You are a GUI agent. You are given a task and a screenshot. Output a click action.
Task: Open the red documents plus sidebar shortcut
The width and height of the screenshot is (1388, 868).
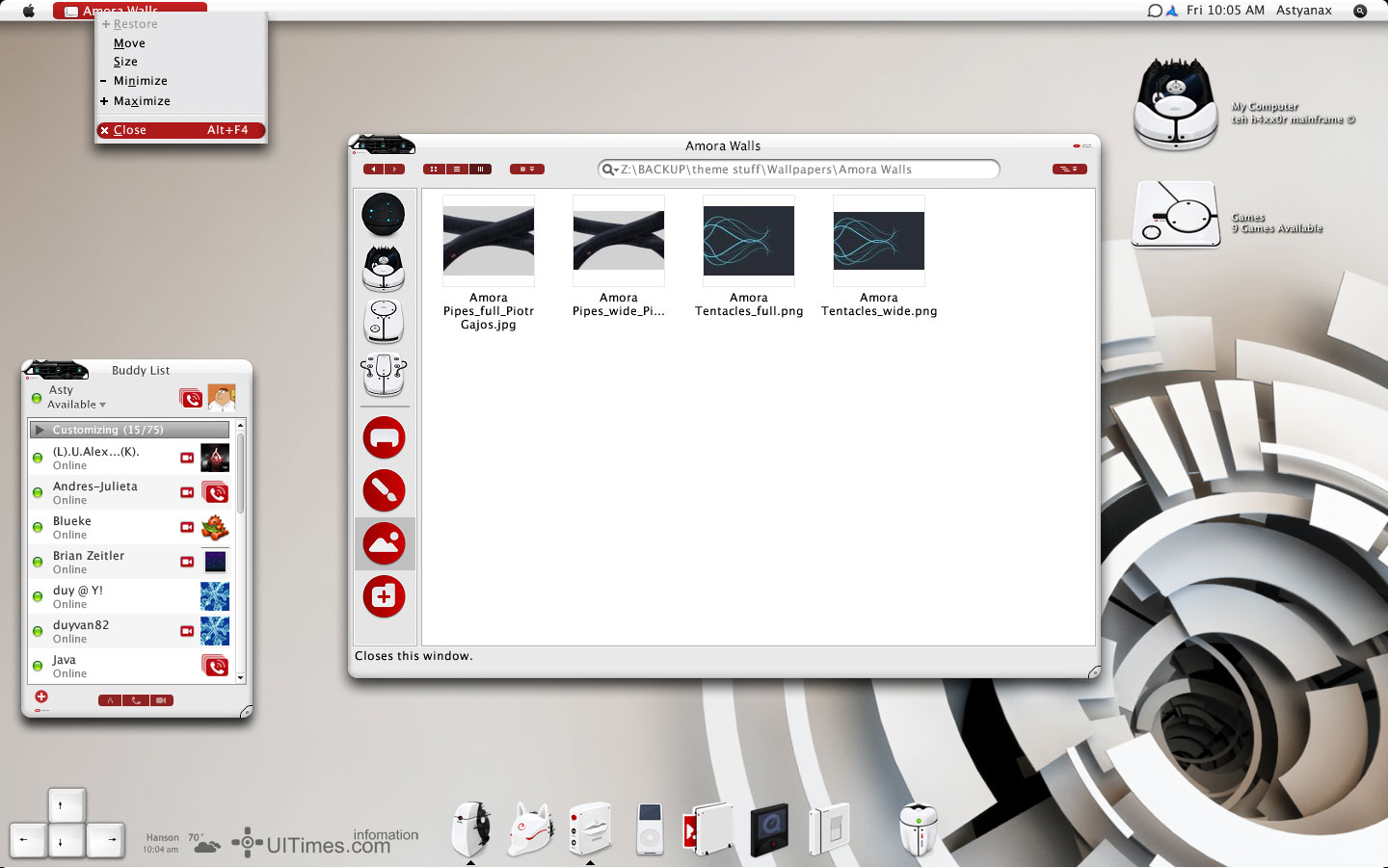pyautogui.click(x=384, y=596)
